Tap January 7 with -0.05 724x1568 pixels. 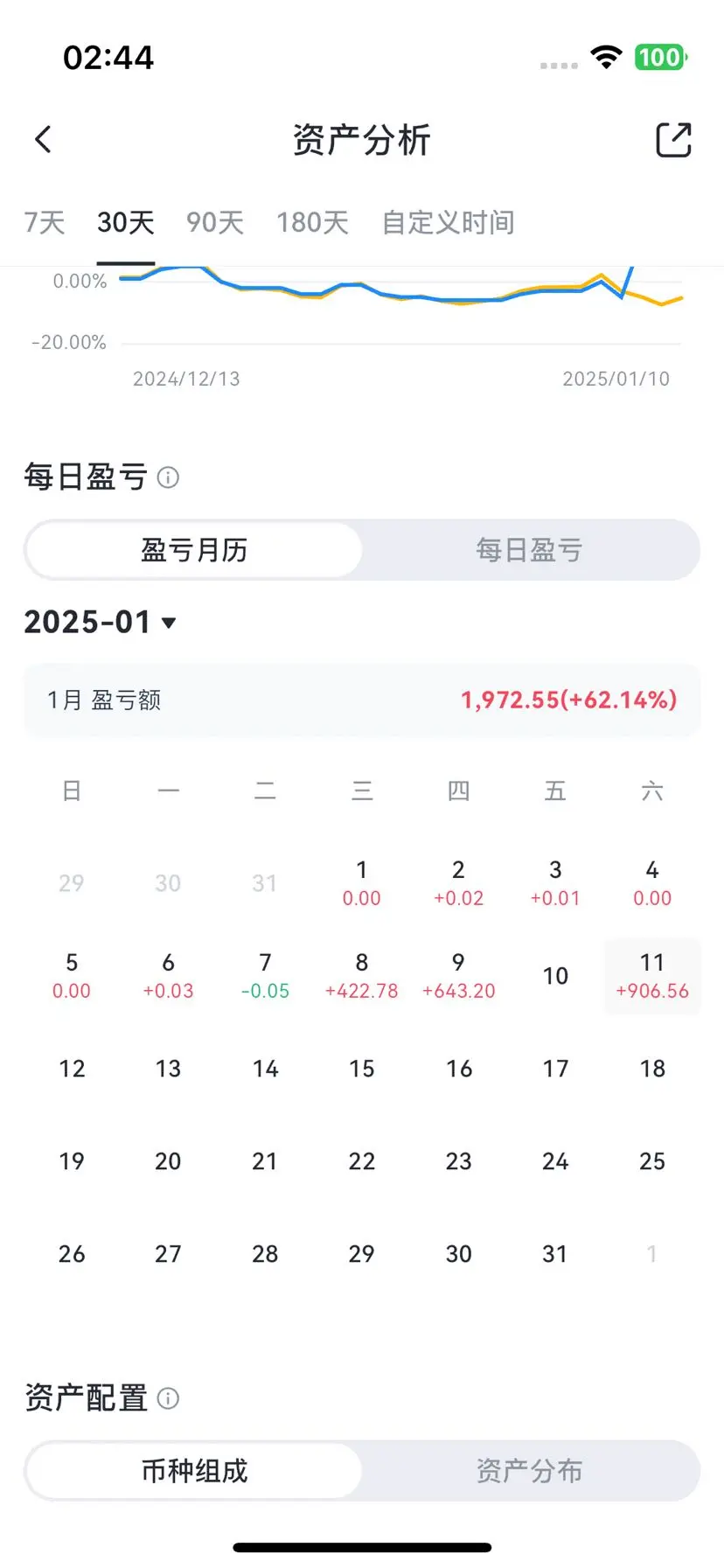[x=265, y=976]
